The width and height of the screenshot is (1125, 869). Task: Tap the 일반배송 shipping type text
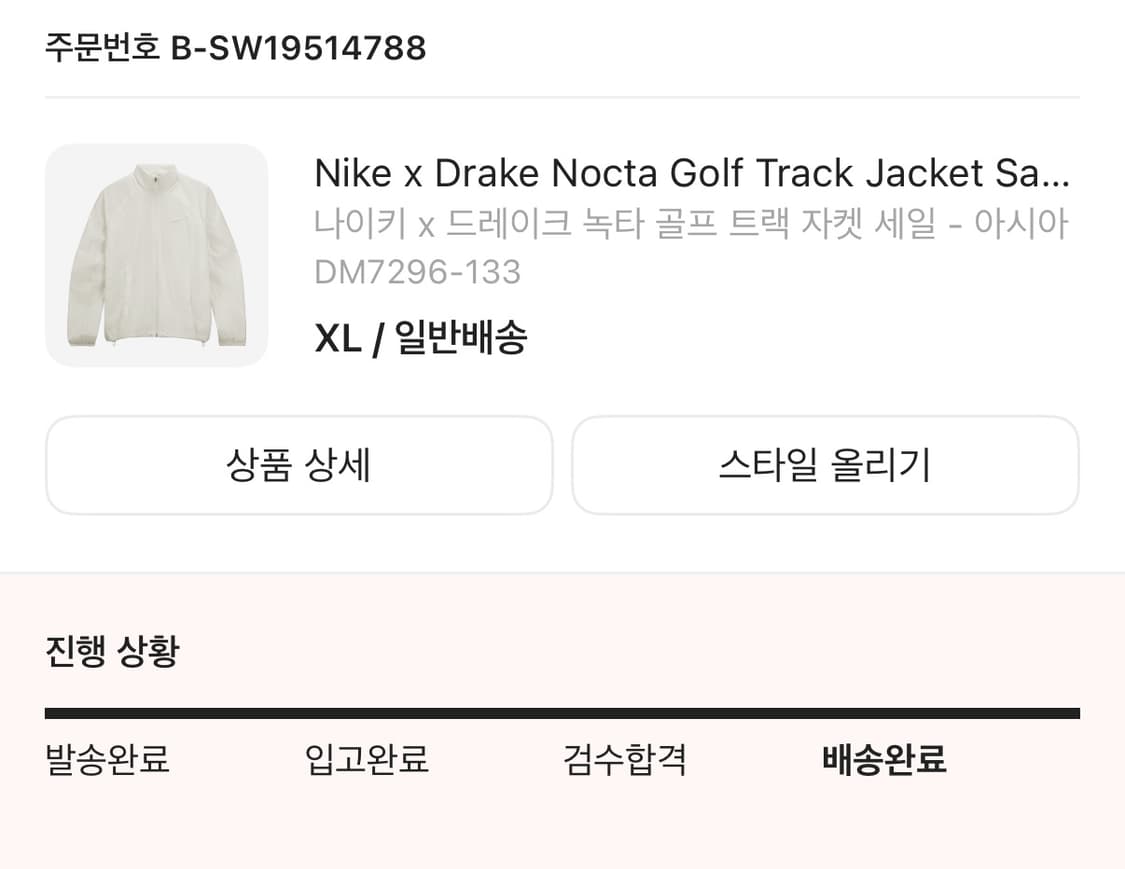(461, 339)
